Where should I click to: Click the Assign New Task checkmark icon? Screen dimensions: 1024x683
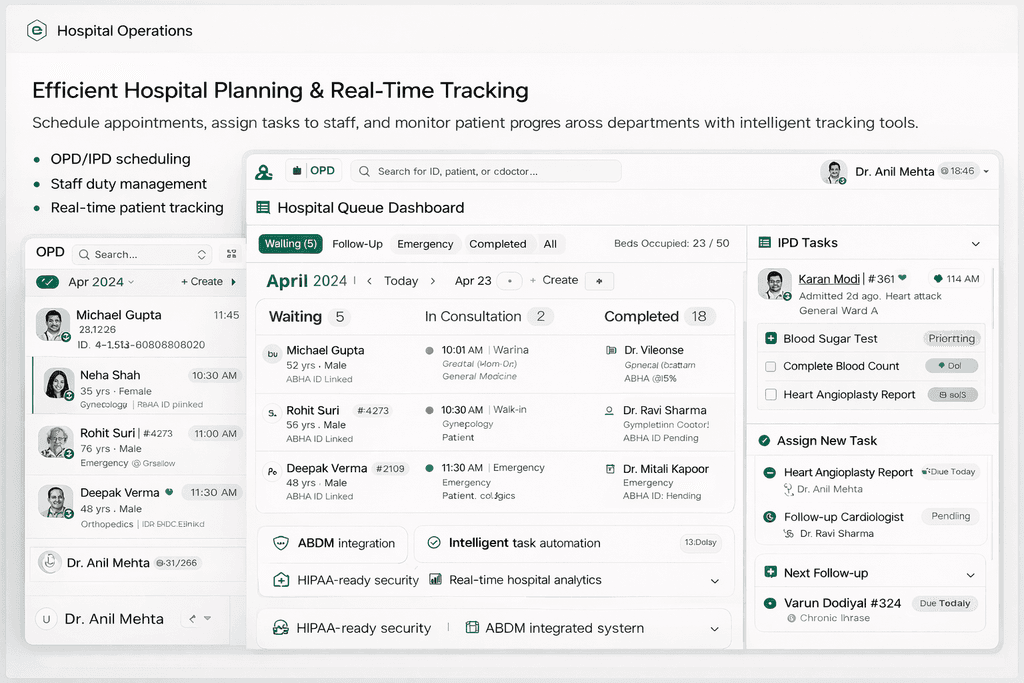[x=765, y=441]
